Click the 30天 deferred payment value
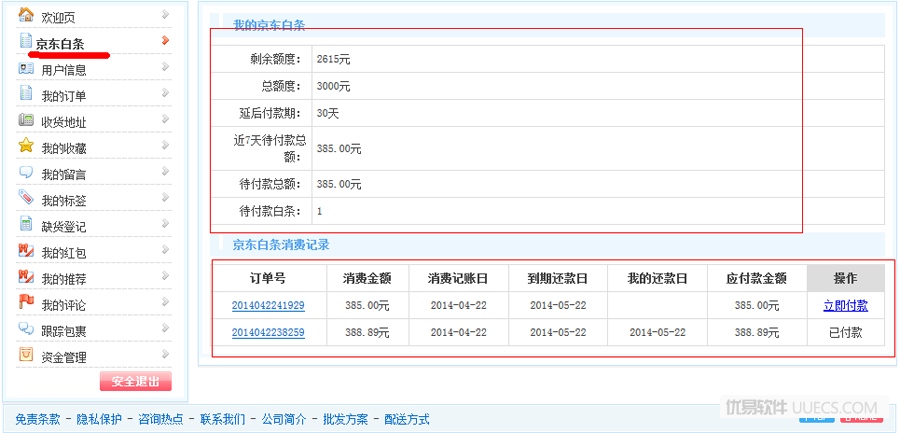Viewport: 900px width, 433px height. coord(328,113)
